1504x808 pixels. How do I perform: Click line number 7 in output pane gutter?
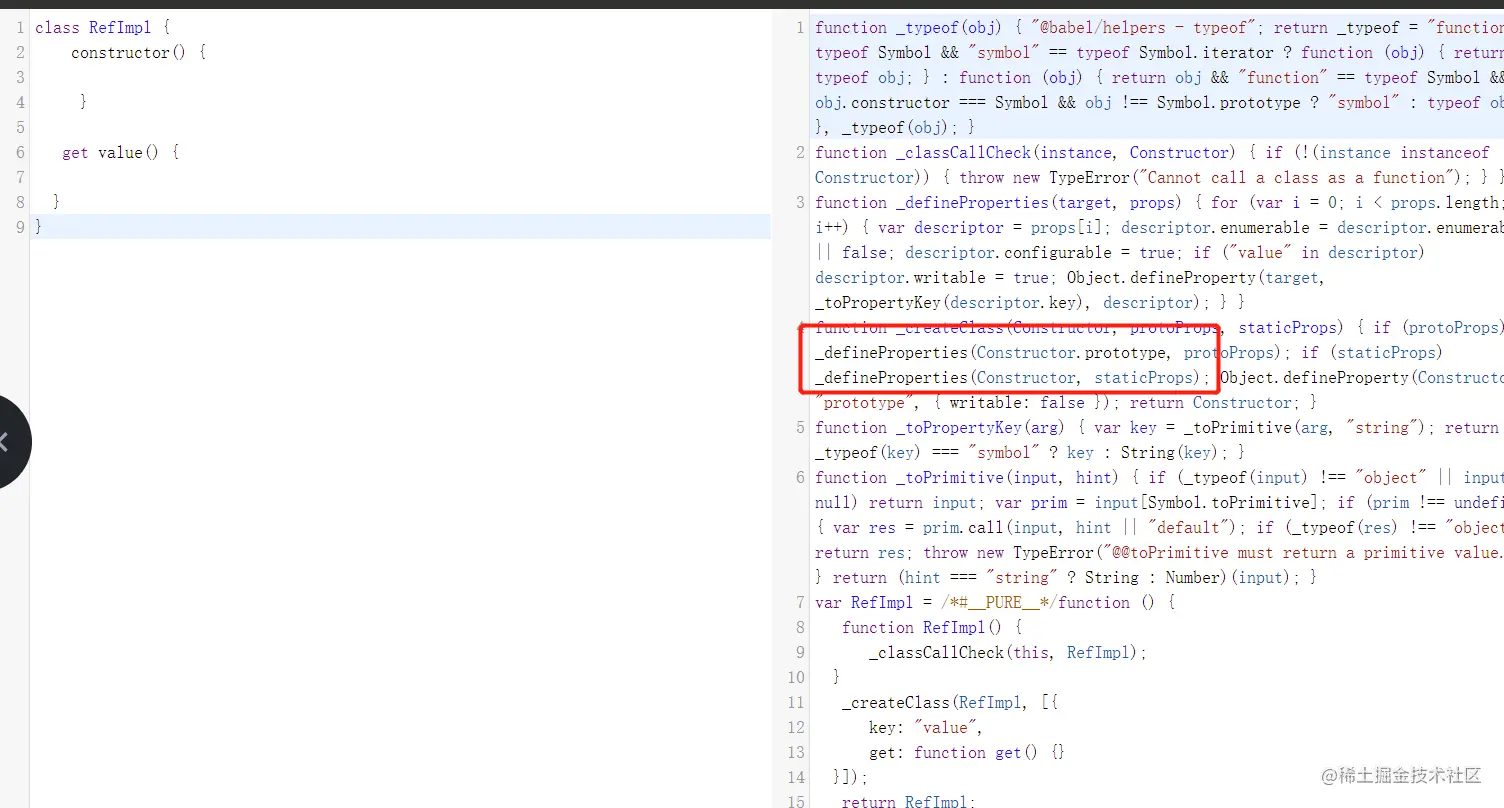(x=799, y=603)
